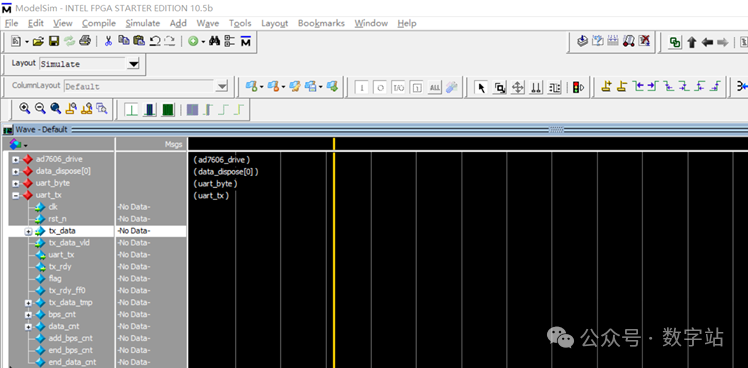Click the green linked-squares icon
This screenshot has width=748, height=368.
(x=675, y=42)
